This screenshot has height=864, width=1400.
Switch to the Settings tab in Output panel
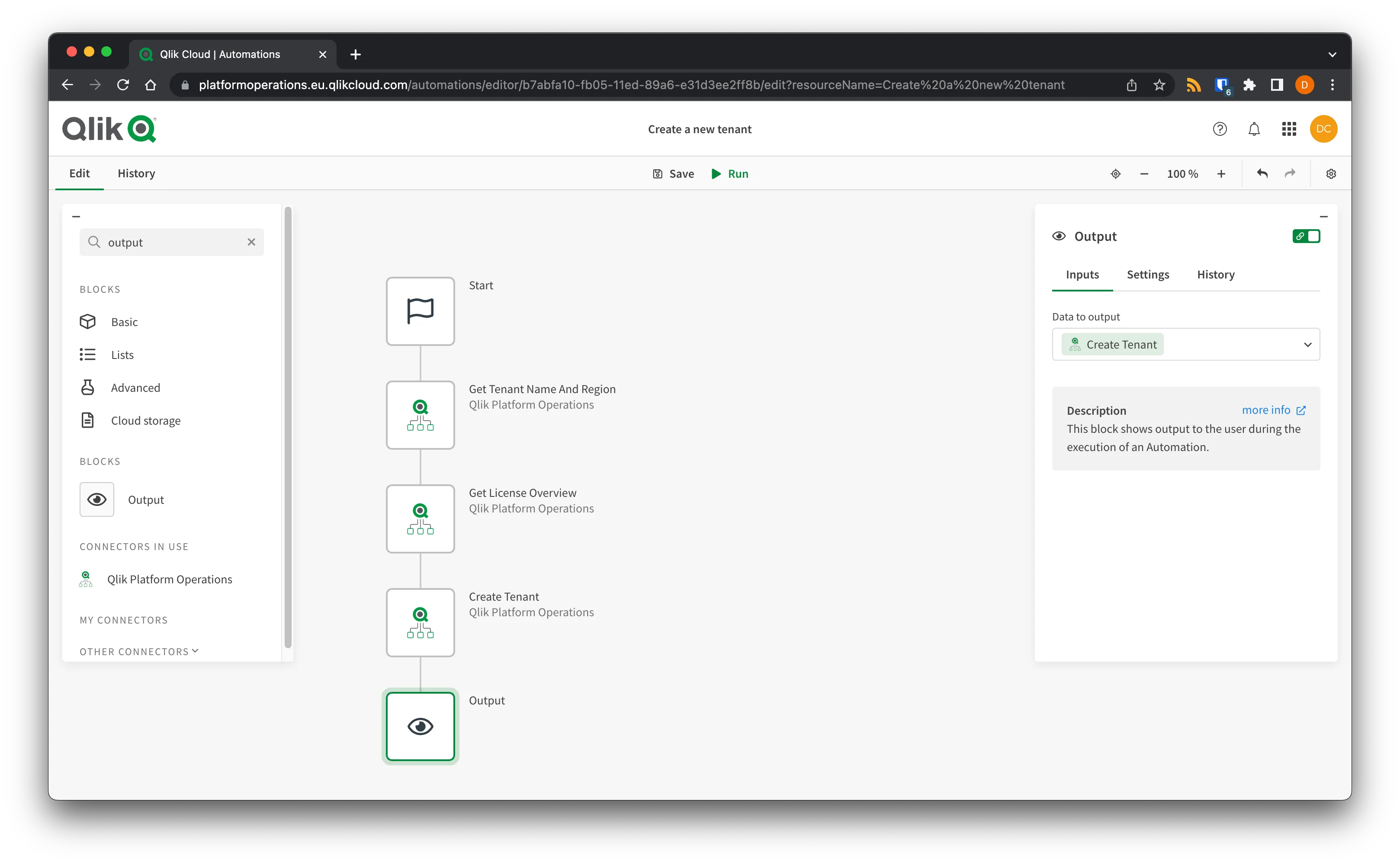click(1148, 274)
